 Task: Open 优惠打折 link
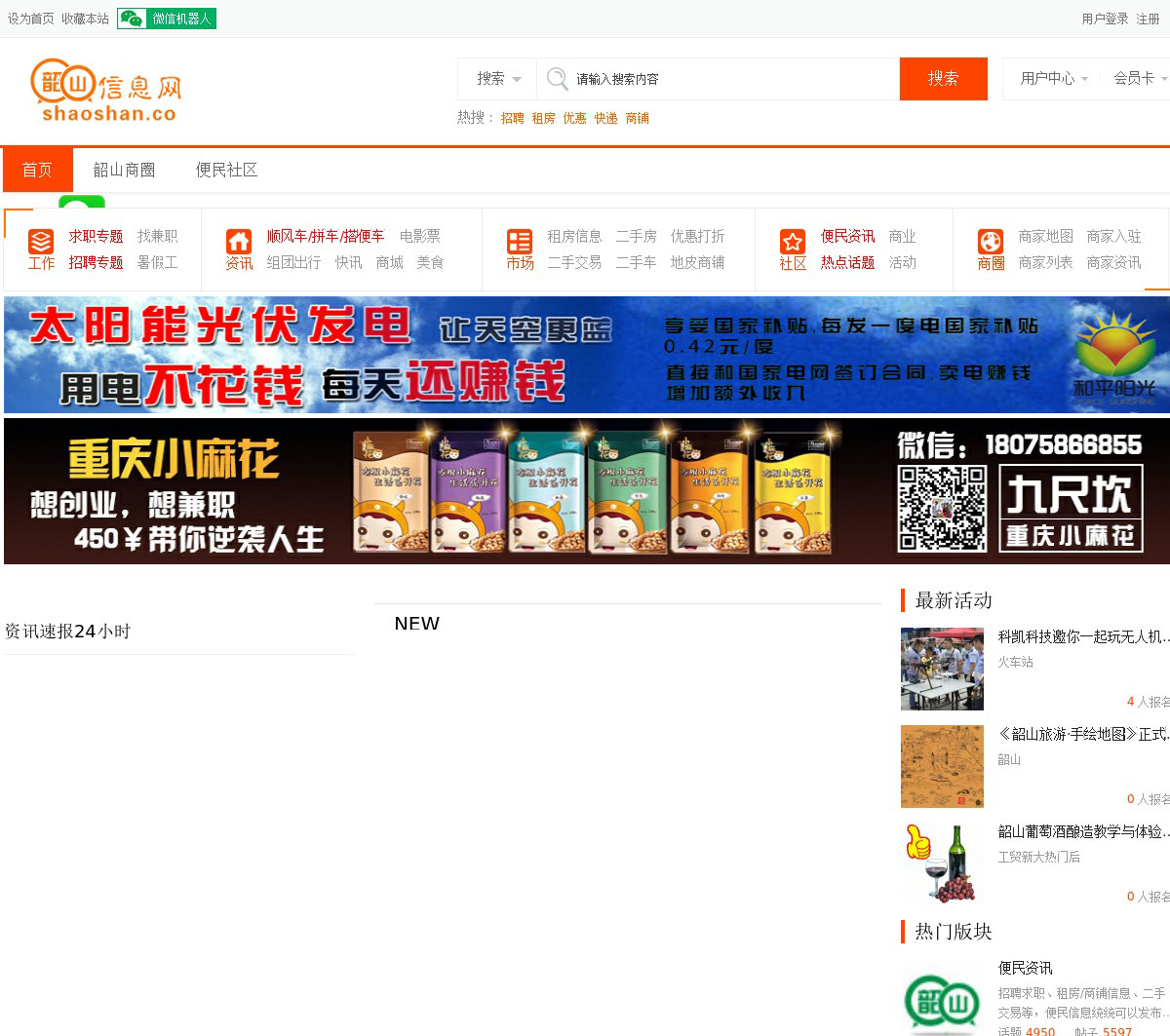(697, 237)
